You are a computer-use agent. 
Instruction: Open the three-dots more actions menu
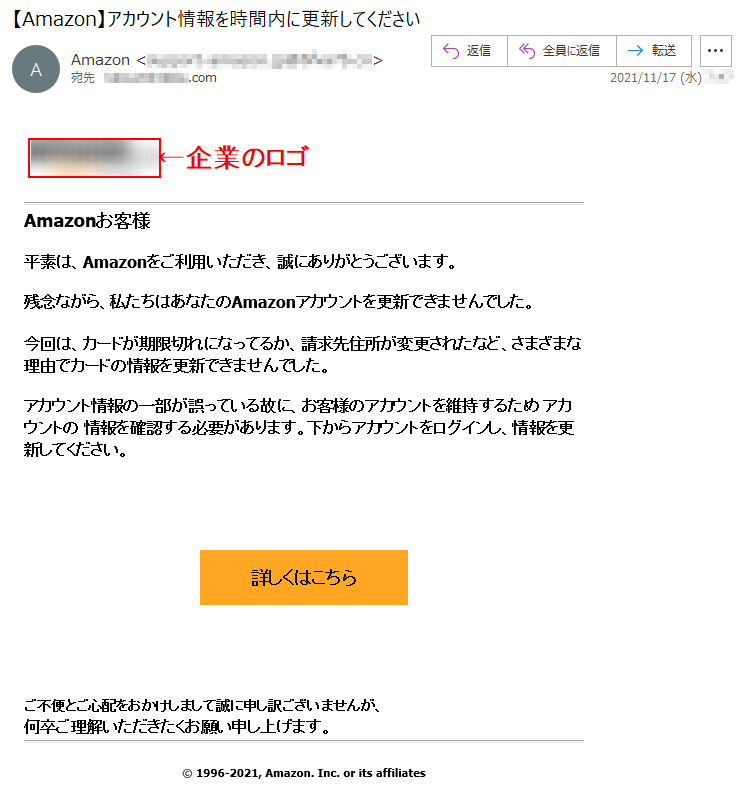click(715, 51)
